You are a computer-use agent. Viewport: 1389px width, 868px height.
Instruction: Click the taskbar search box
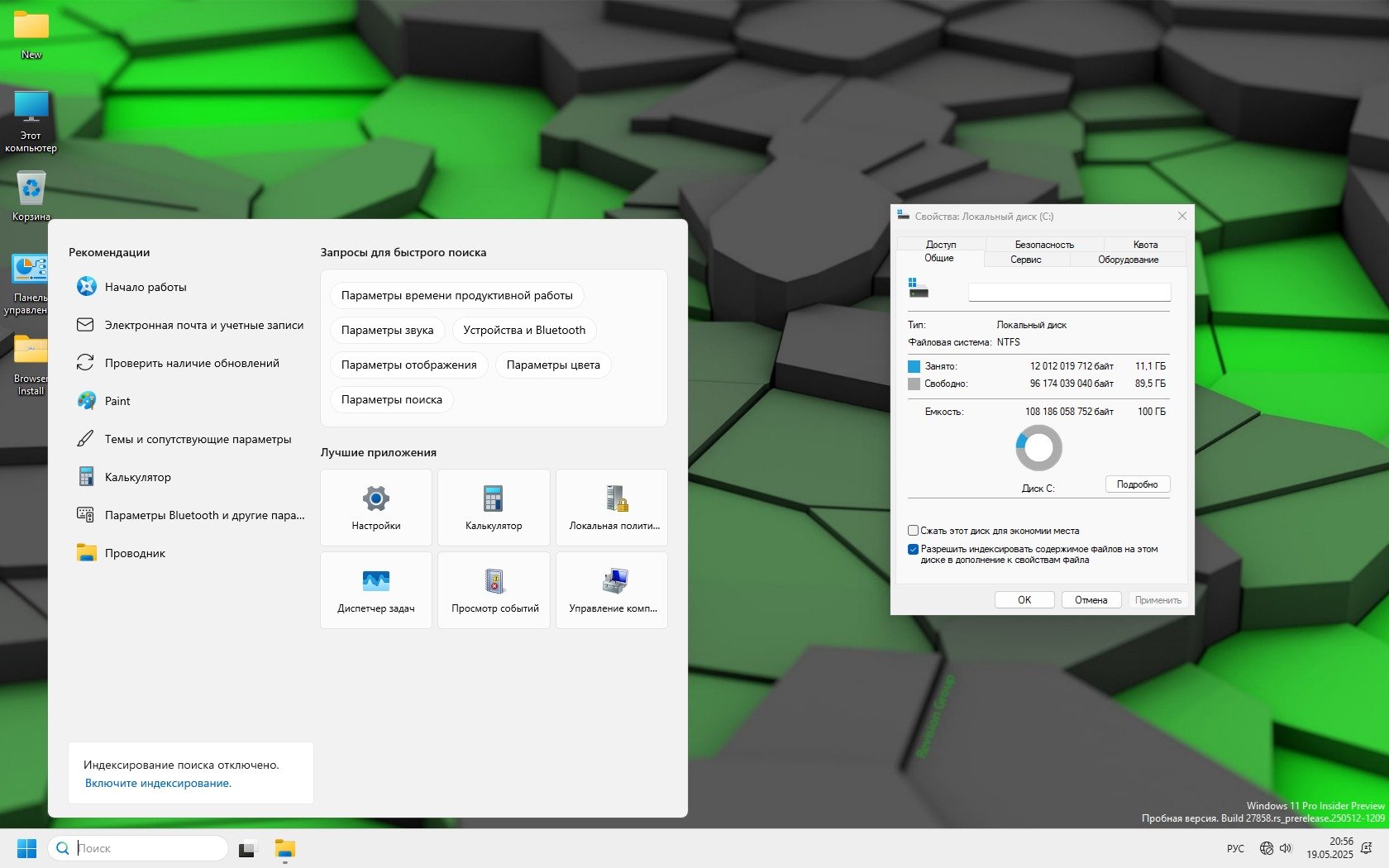[149, 848]
